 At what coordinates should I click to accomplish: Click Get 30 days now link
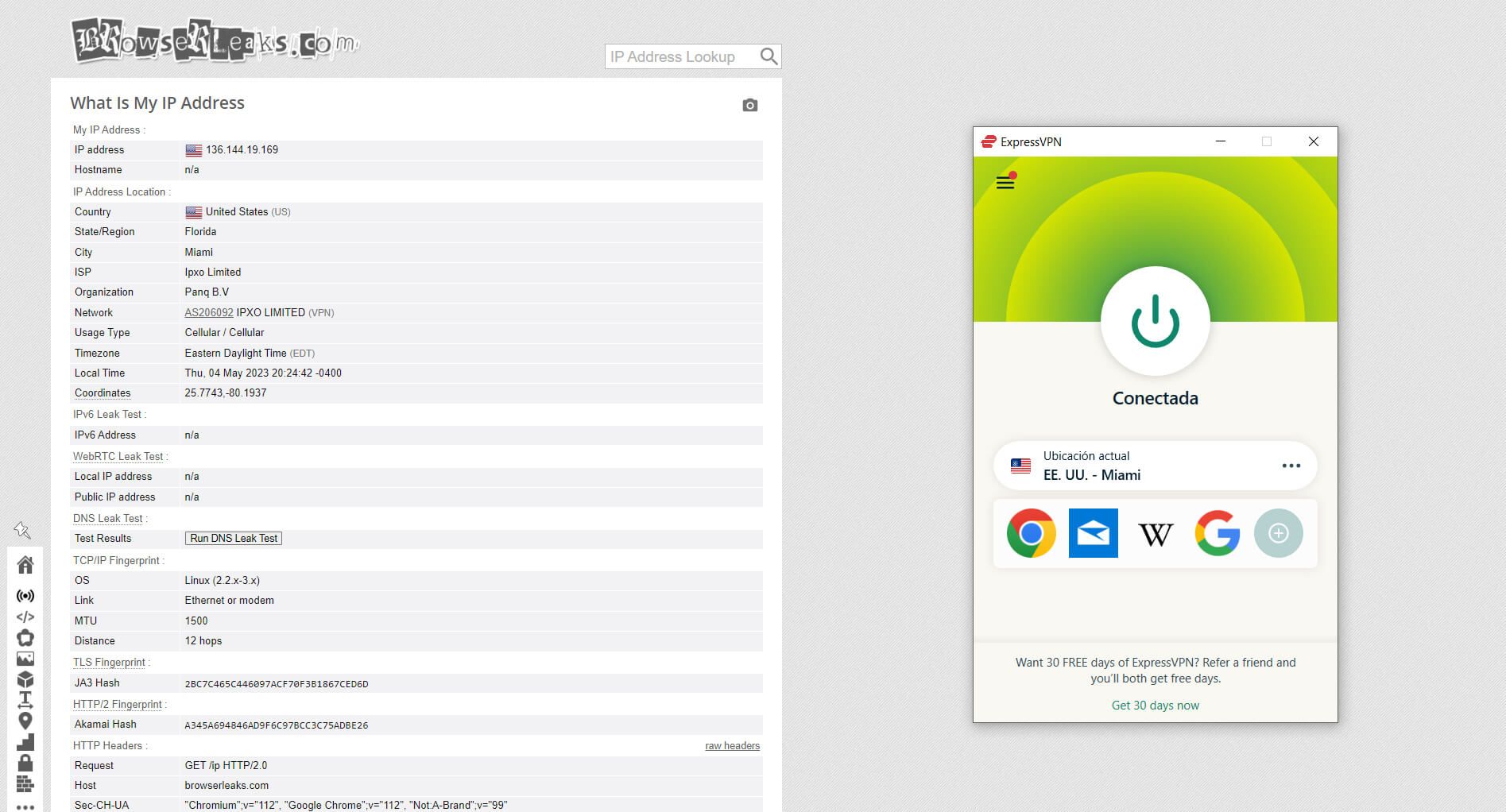coord(1155,706)
